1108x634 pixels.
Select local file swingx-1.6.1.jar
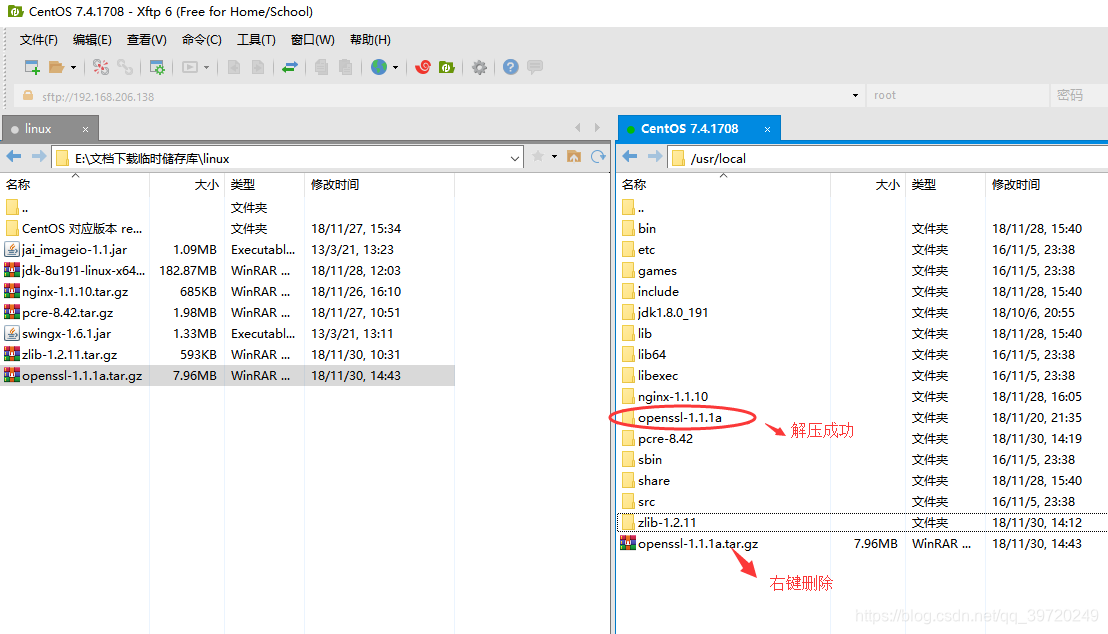[66, 334]
